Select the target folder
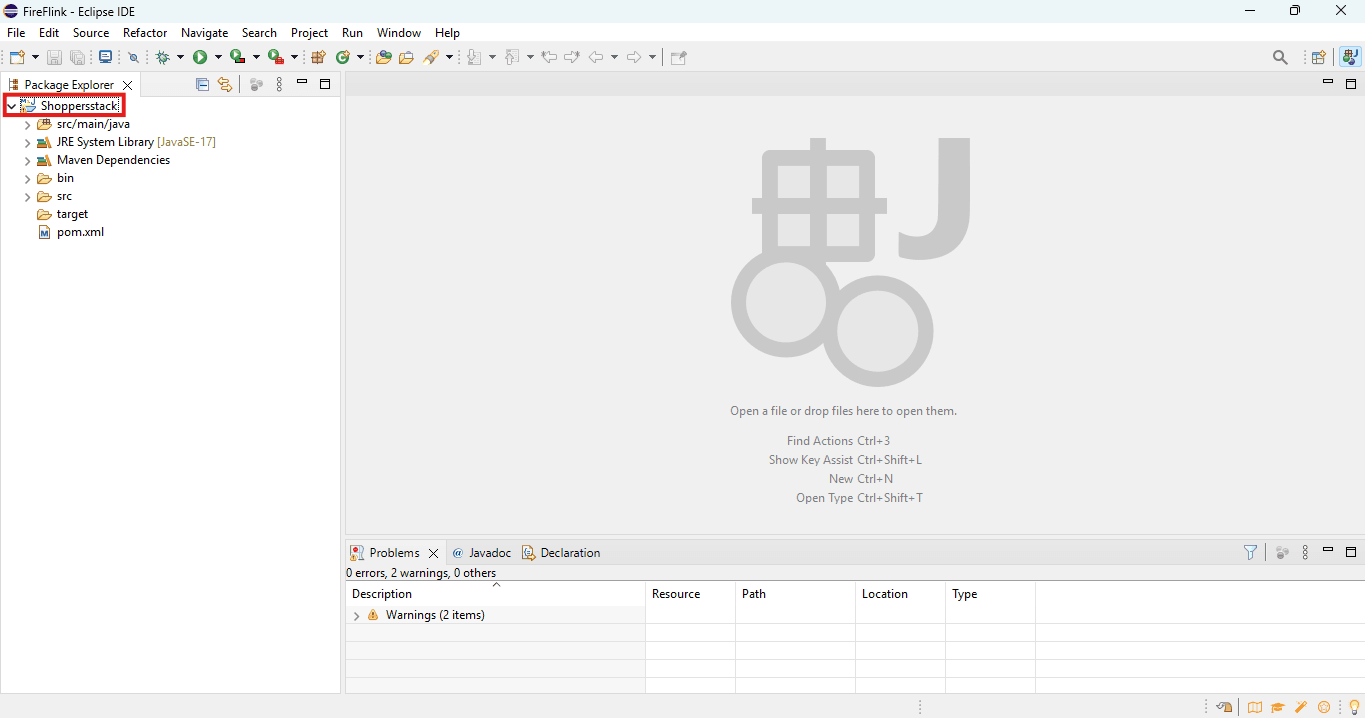1365x718 pixels. pyautogui.click(x=72, y=214)
